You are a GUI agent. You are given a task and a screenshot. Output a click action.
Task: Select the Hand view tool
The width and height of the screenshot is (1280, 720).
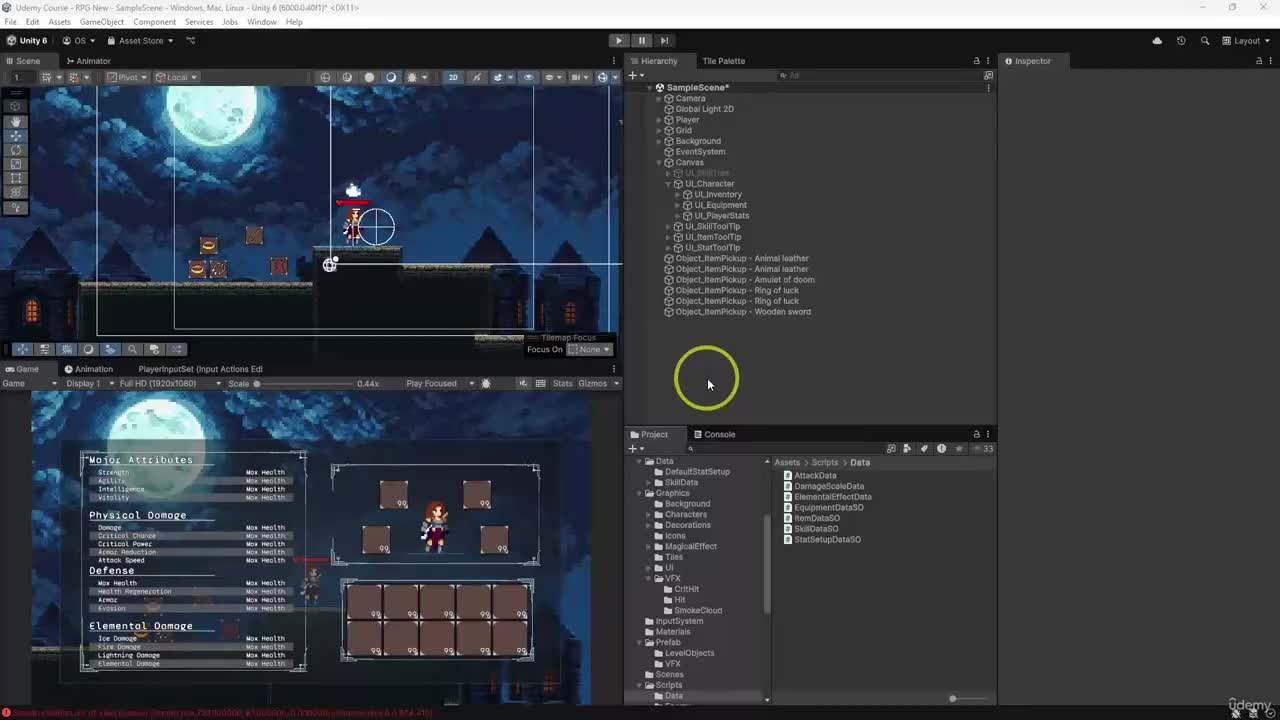point(16,121)
